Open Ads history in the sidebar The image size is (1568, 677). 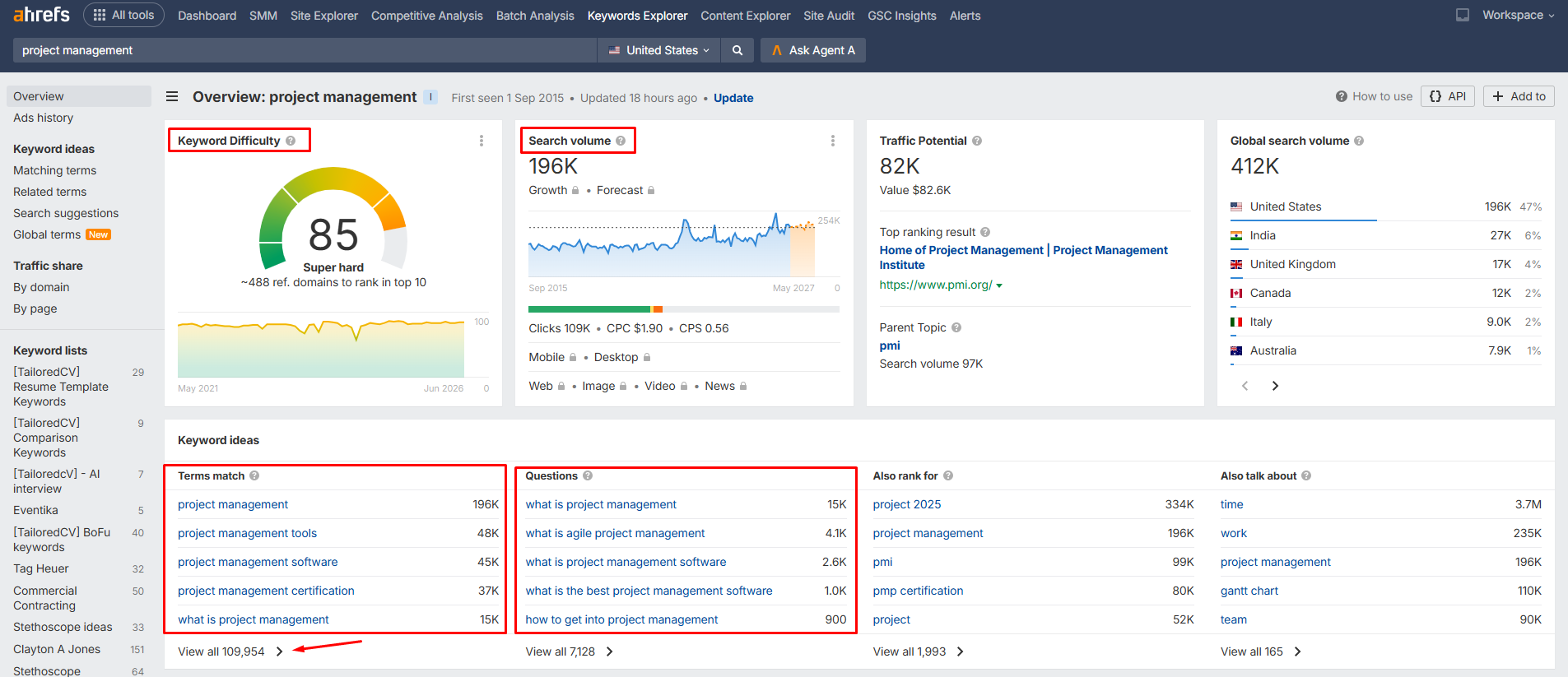click(44, 118)
